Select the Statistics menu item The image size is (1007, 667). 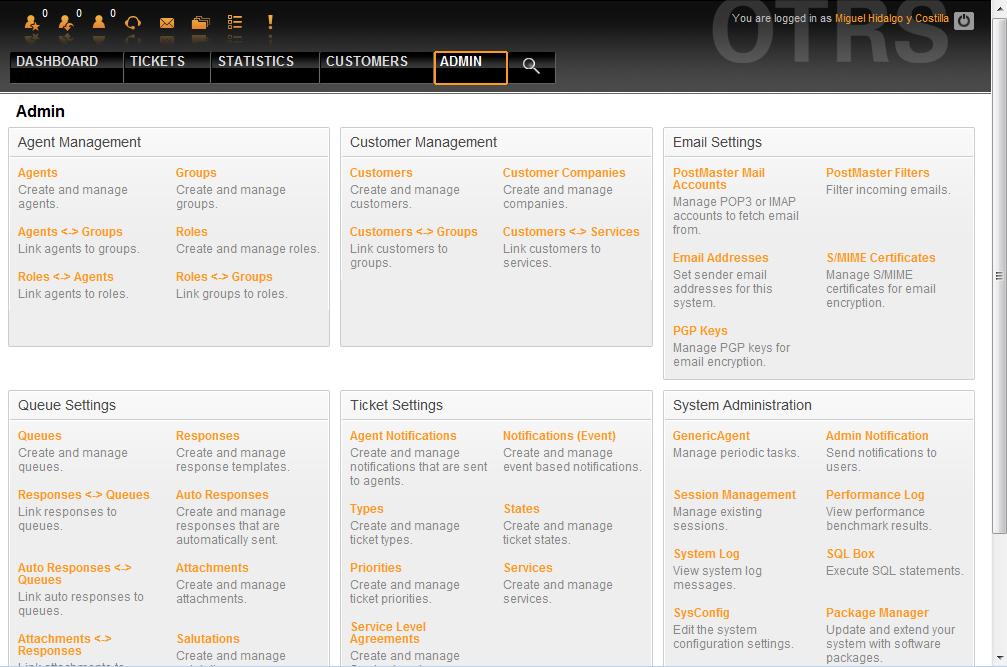coord(256,62)
